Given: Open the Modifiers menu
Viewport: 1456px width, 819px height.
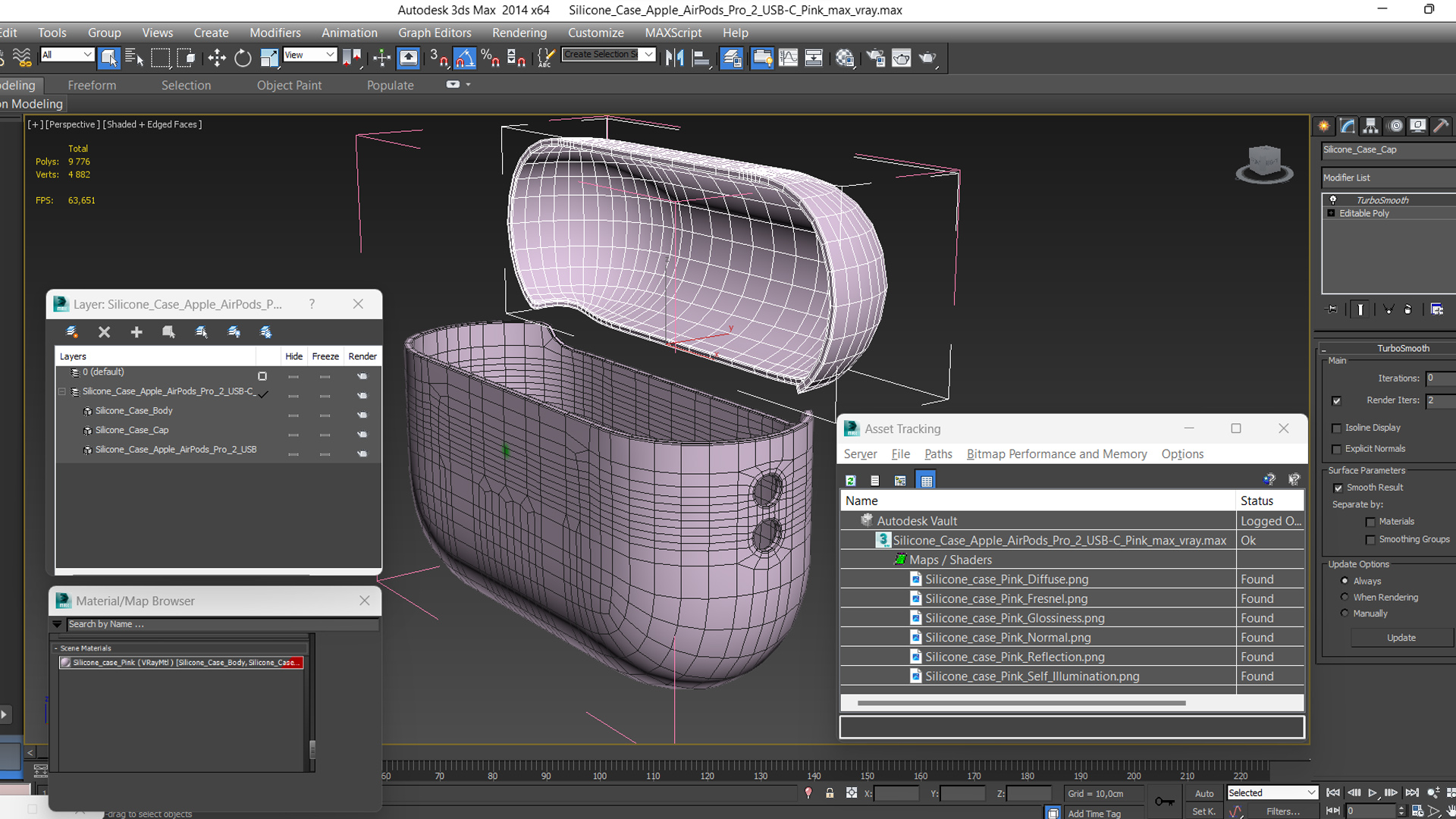Looking at the screenshot, I should click(275, 33).
